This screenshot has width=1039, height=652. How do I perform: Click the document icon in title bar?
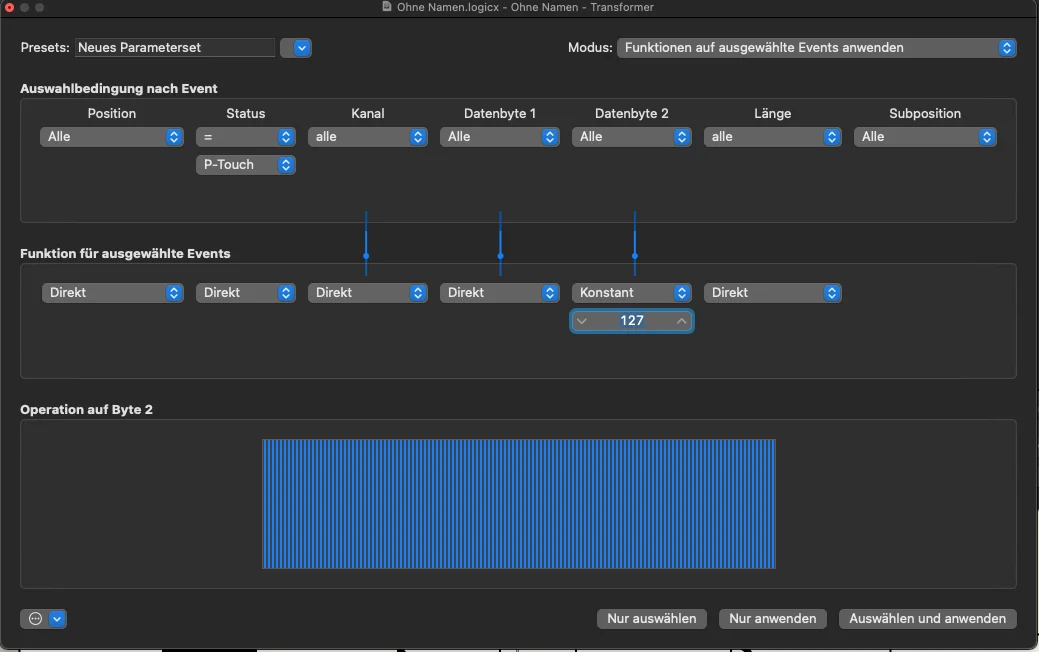click(x=387, y=7)
